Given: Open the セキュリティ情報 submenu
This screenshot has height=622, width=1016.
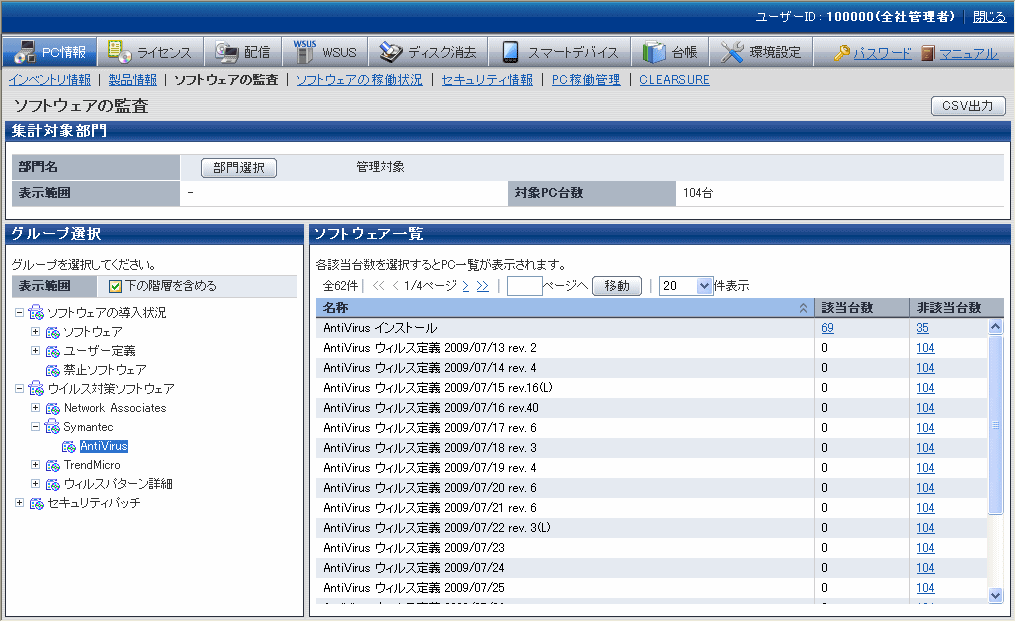Looking at the screenshot, I should pyautogui.click(x=487, y=80).
